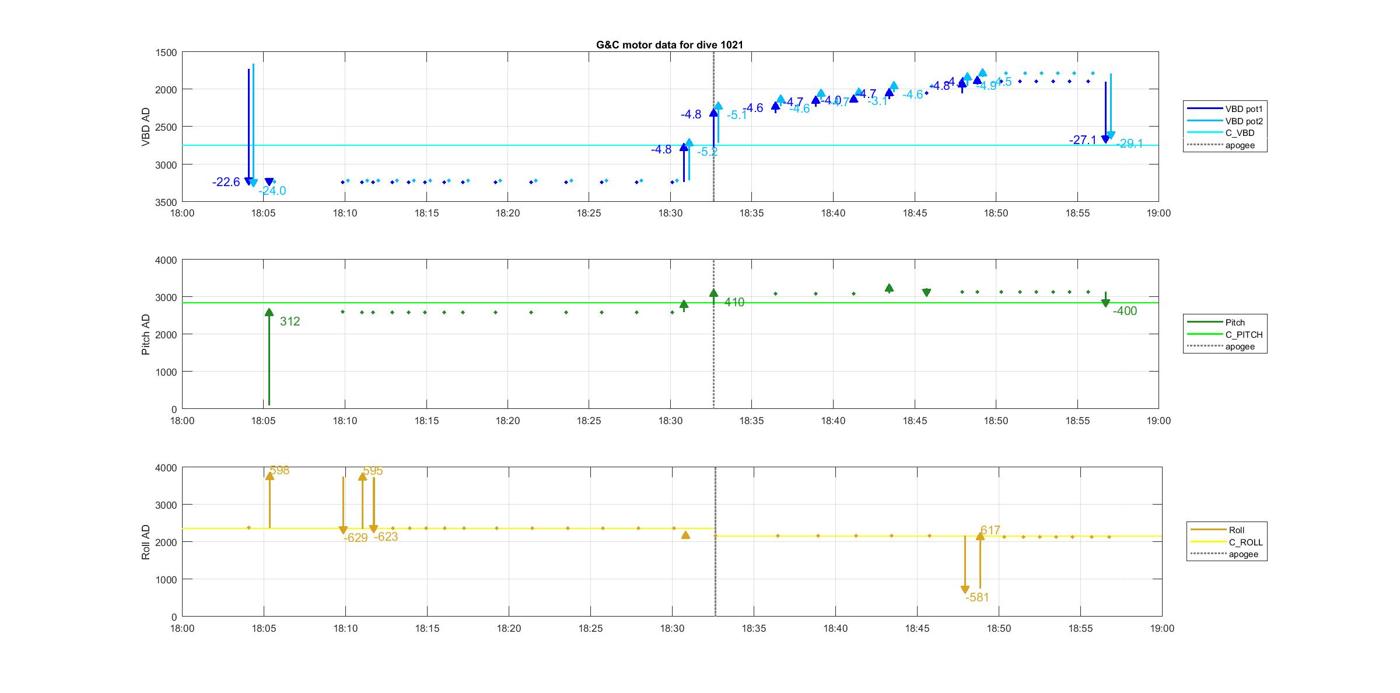Image resolution: width=1400 pixels, height=693 pixels.
Task: Click the '-22.6' data label in VBD plot
Action: click(226, 182)
